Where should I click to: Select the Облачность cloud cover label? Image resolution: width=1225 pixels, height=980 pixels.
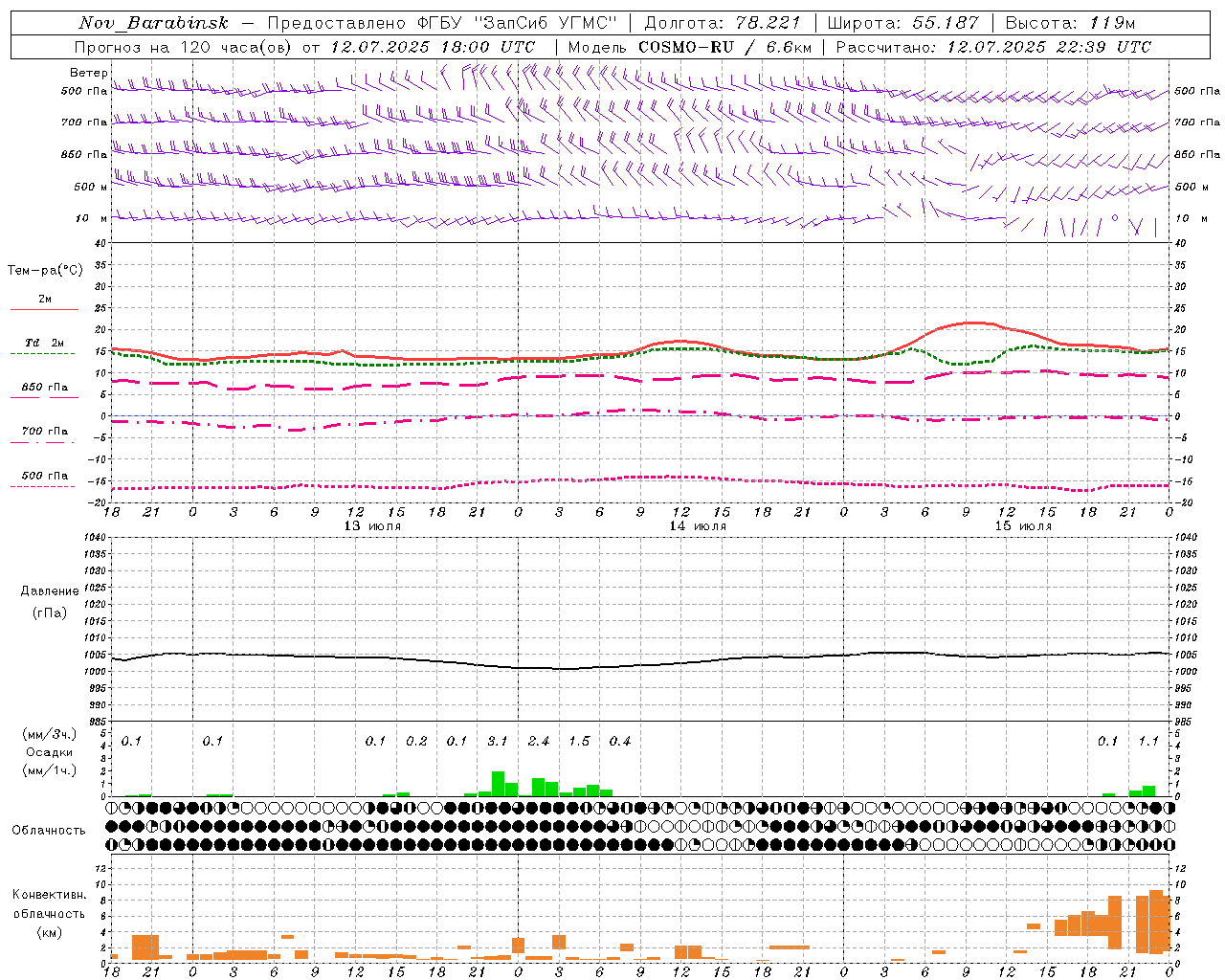[49, 831]
